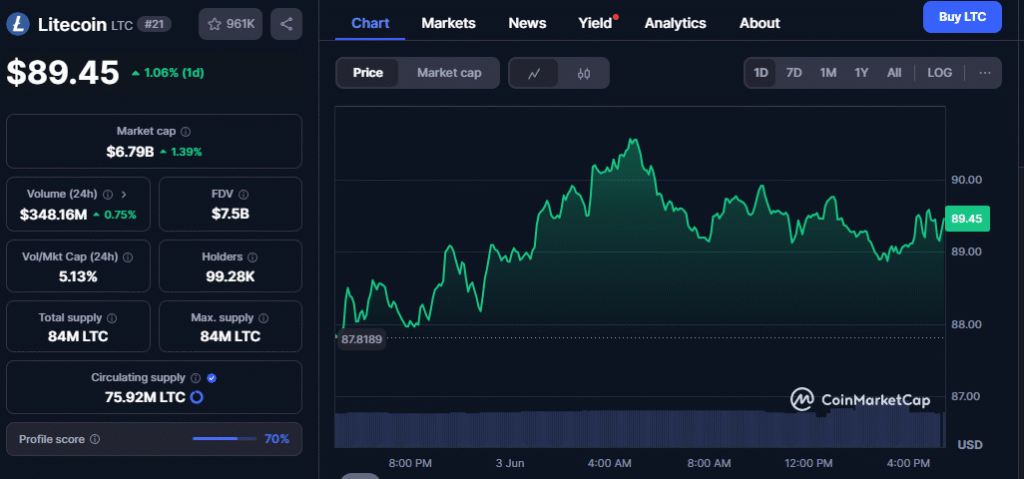This screenshot has width=1024, height=479.
Task: Toggle LOG scale on the chart
Action: pos(940,73)
